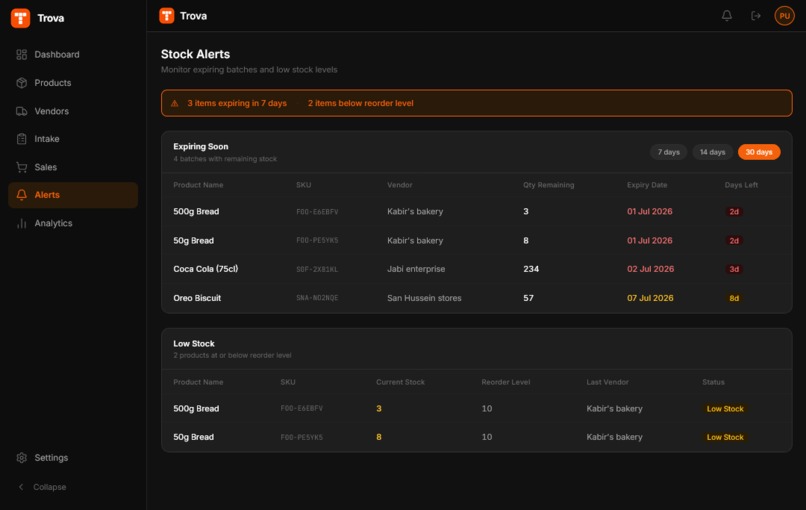Click the Sales cart icon
Viewport: 806px width, 510px height.
(22, 167)
